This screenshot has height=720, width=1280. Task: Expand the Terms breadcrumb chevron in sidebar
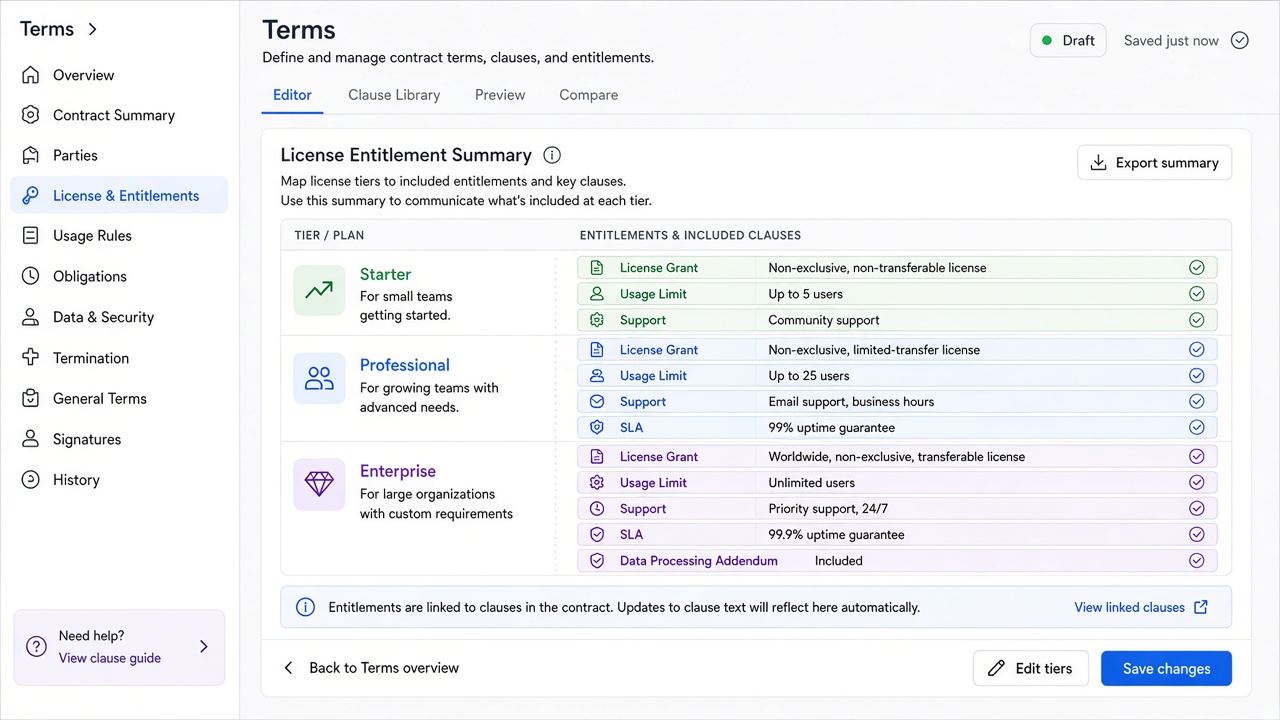tap(93, 29)
